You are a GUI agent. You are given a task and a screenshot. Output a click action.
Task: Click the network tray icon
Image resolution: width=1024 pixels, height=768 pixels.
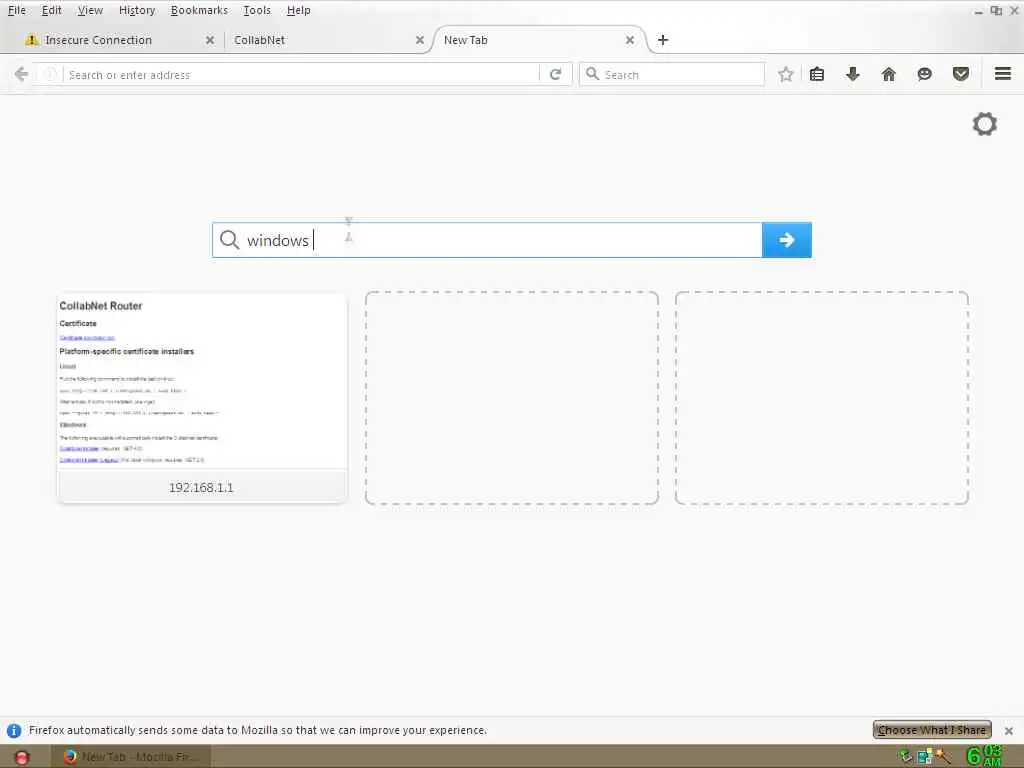[x=924, y=757]
